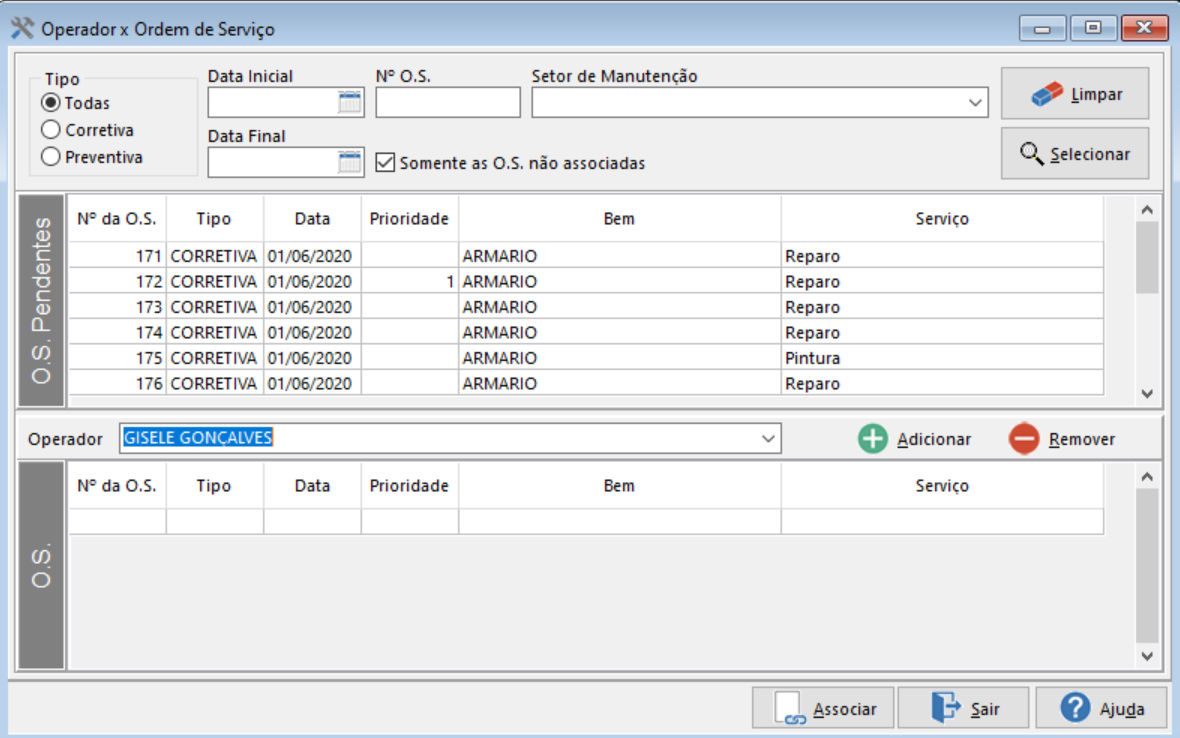Click up arrow of lower O.S. scrollbar
Viewport: 1180px width, 738px height.
1147,476
